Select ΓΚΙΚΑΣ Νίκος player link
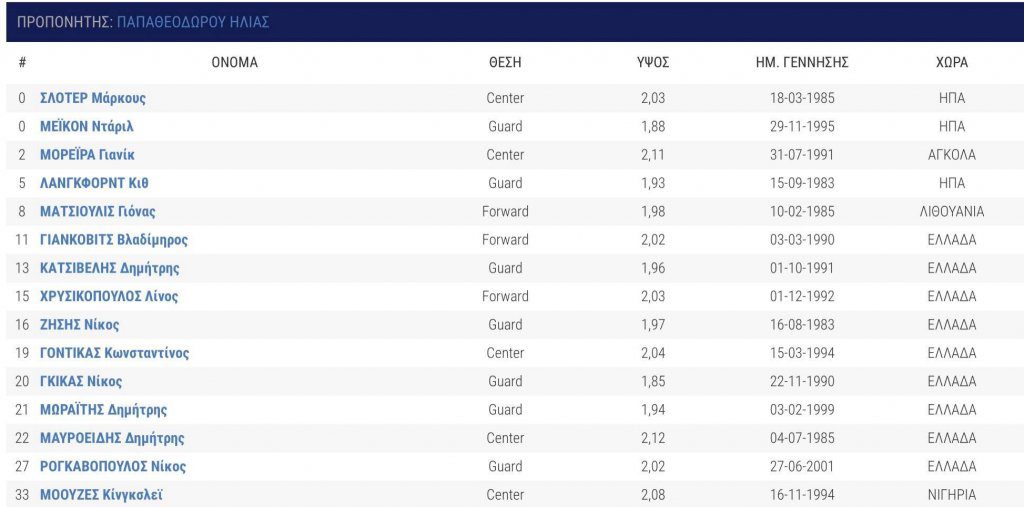The height and width of the screenshot is (507, 1024). (x=81, y=382)
